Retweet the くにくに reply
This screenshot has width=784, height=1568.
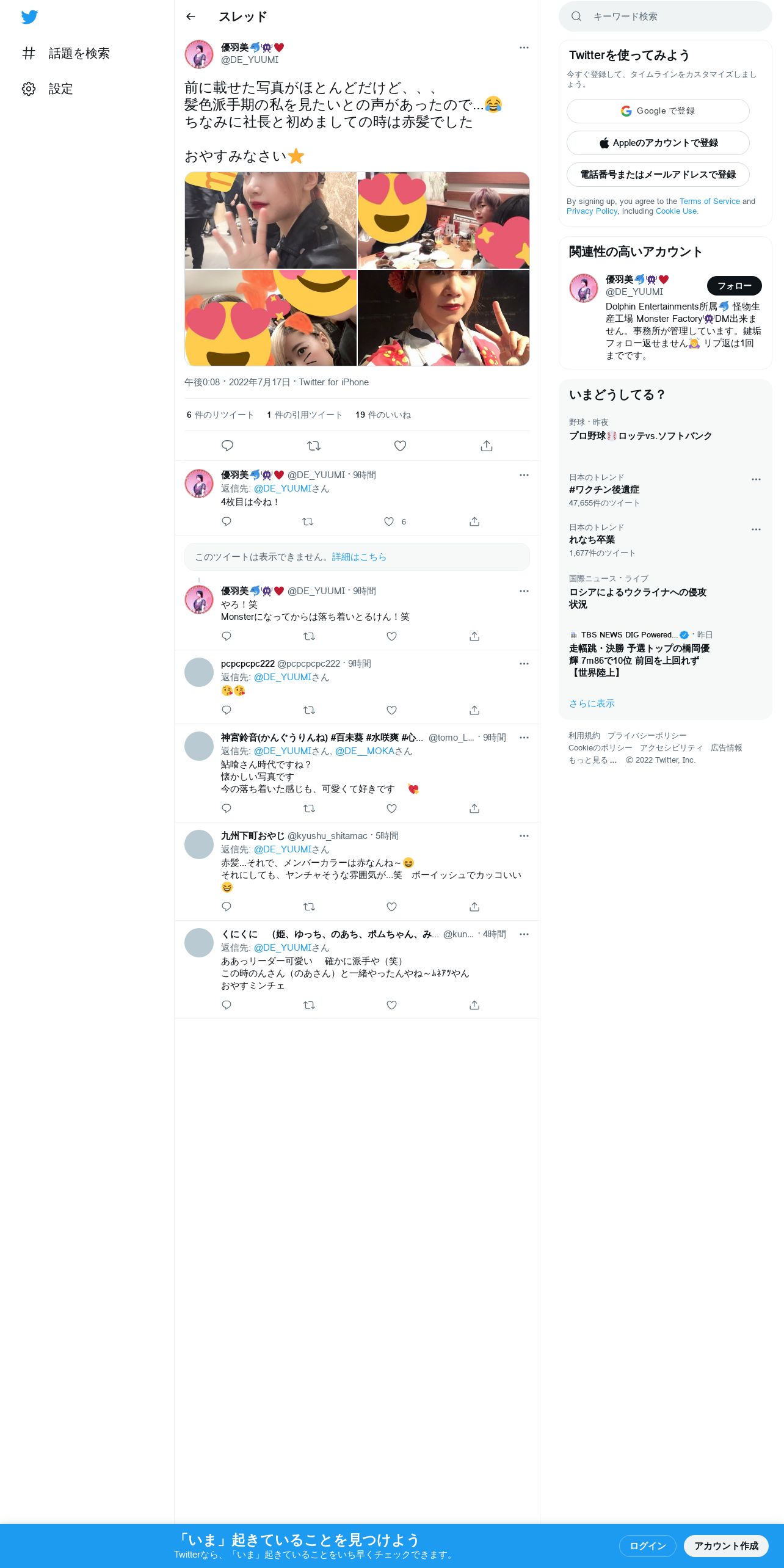309,1005
